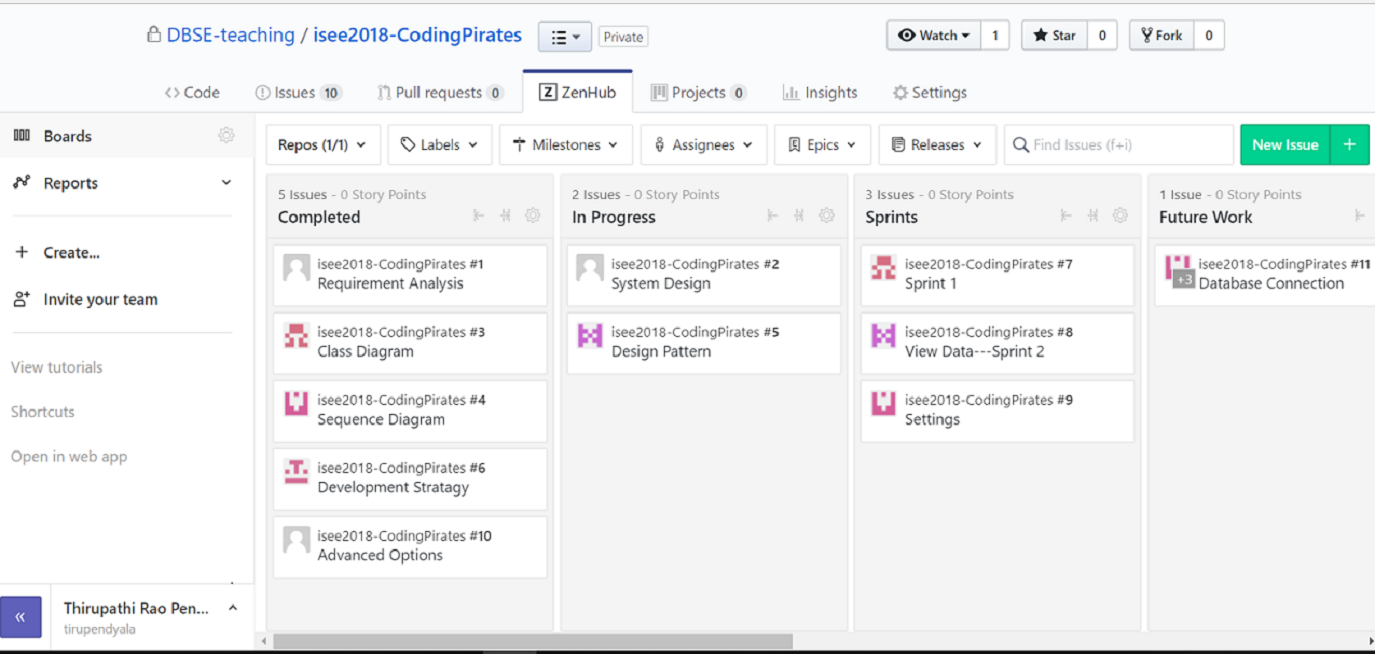This screenshot has height=654, width=1375.
Task: Click avatar on Design Pattern card
Action: click(590, 335)
